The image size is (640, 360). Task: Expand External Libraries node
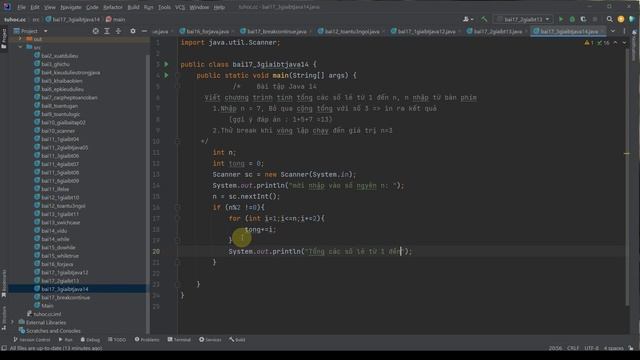click(13, 322)
